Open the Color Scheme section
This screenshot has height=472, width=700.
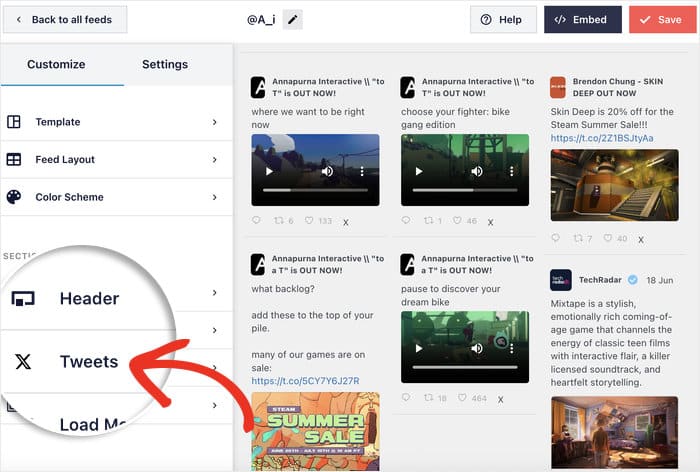pos(116,197)
